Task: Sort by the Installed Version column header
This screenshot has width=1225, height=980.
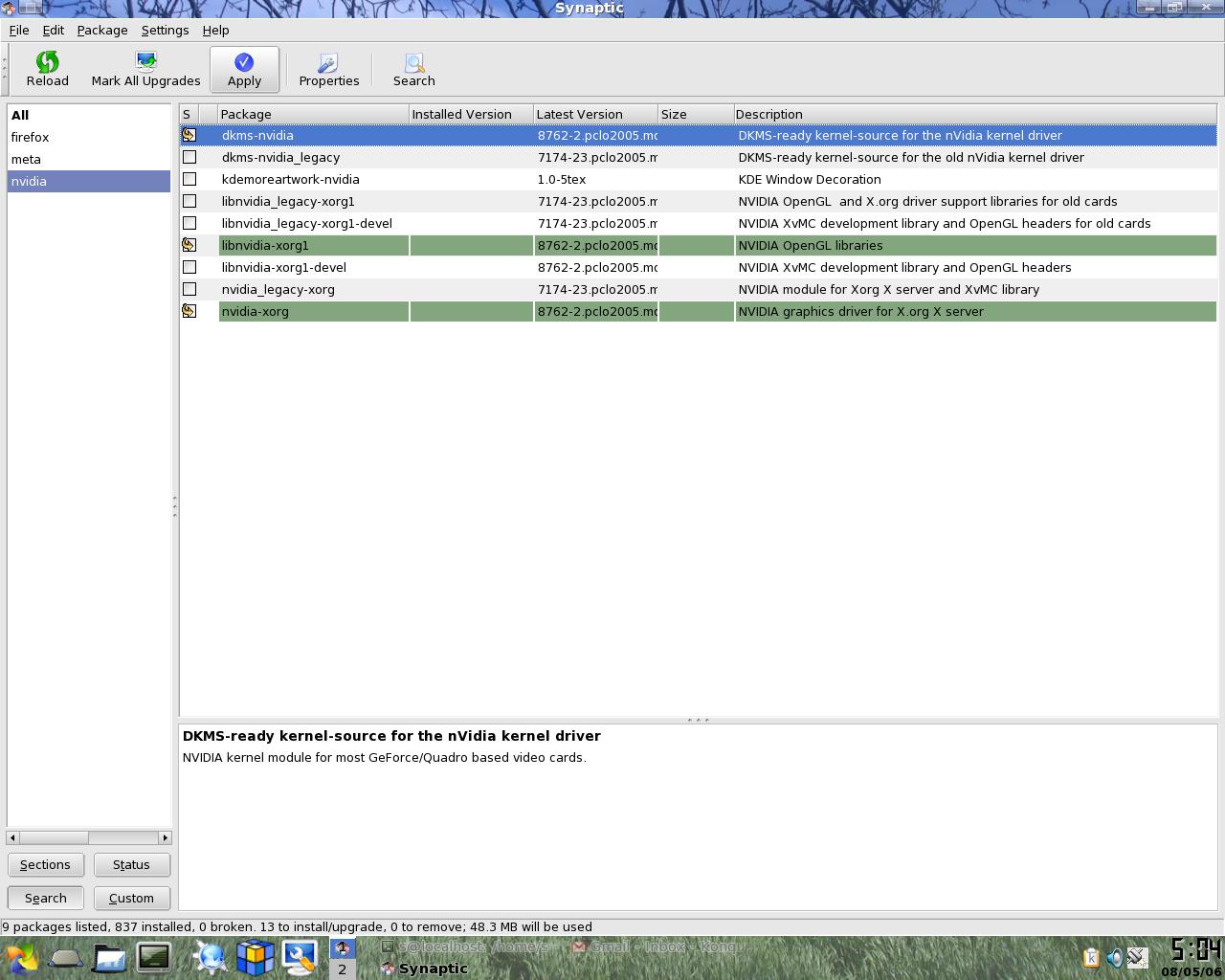Action: click(471, 114)
